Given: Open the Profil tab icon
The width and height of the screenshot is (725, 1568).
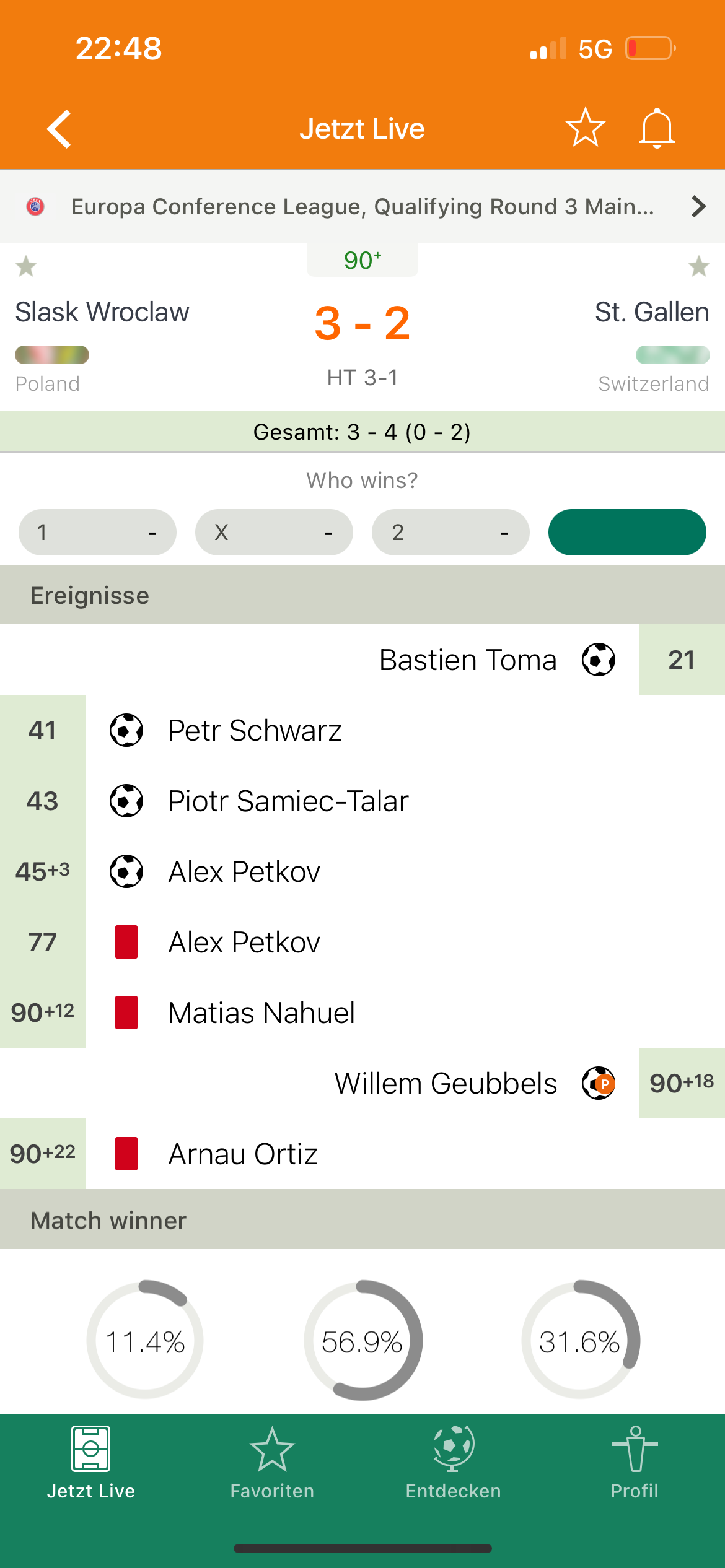Looking at the screenshot, I should pos(635,1449).
